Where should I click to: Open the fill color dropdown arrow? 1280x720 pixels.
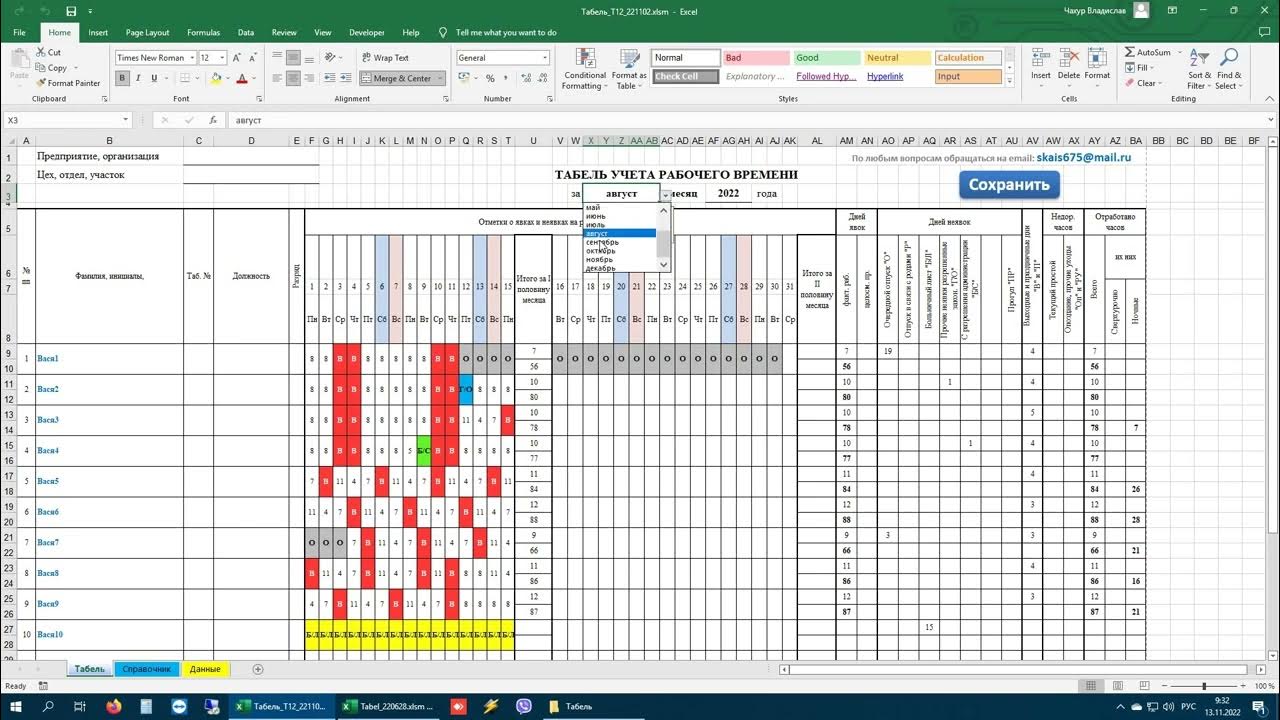pos(226,79)
